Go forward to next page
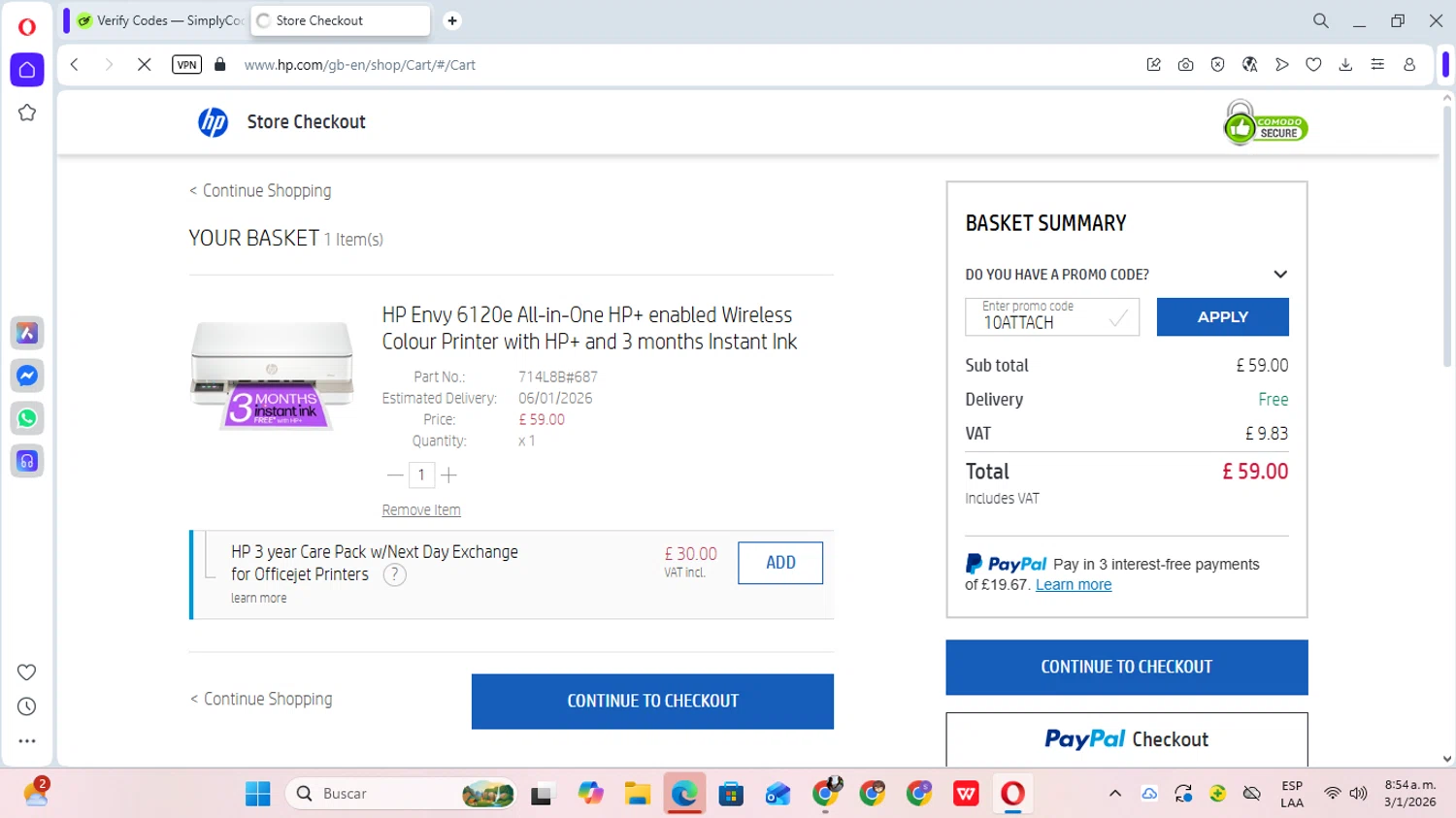This screenshot has height=818, width=1456. (x=109, y=65)
